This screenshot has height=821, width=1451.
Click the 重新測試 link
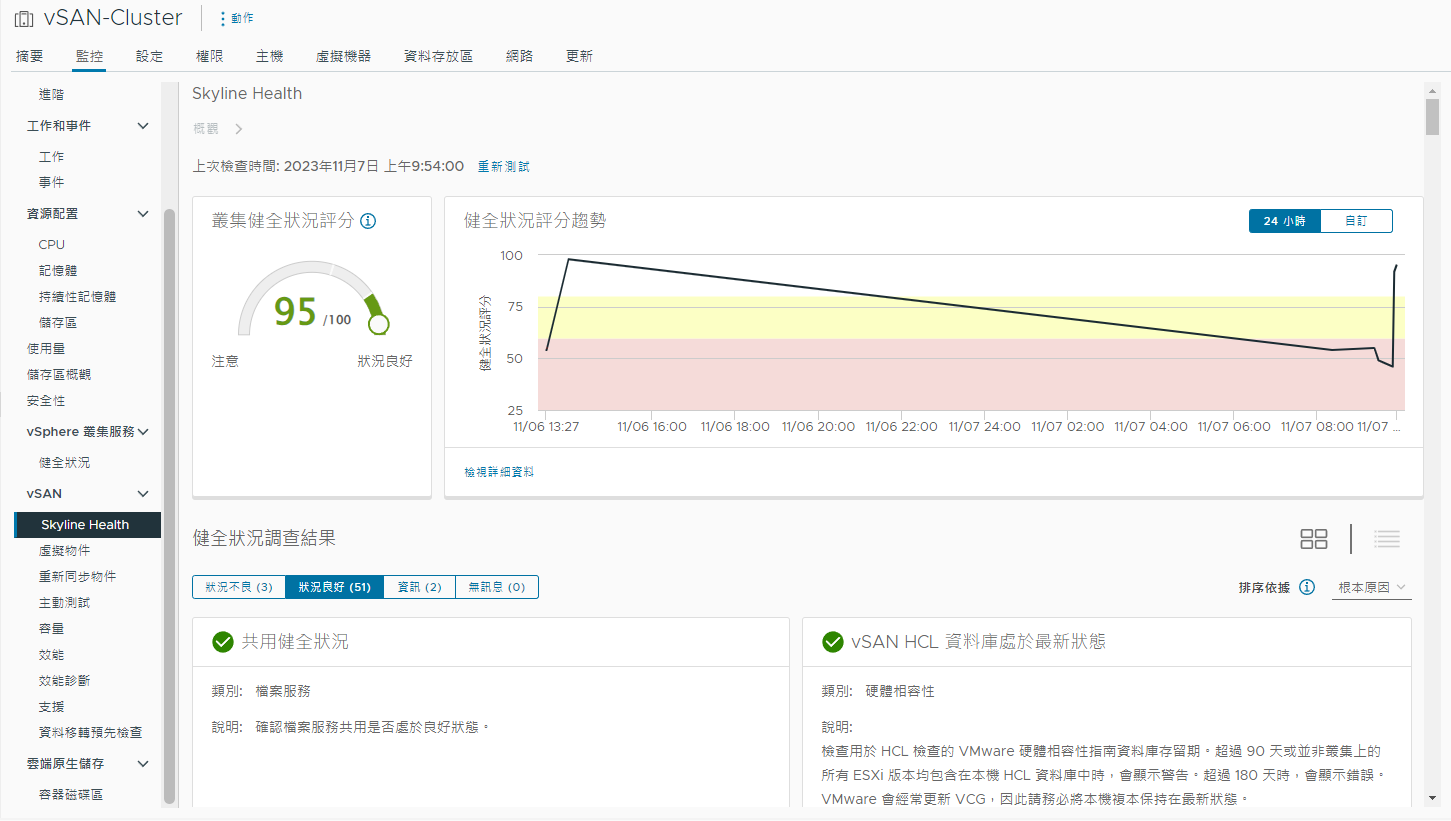pos(504,167)
